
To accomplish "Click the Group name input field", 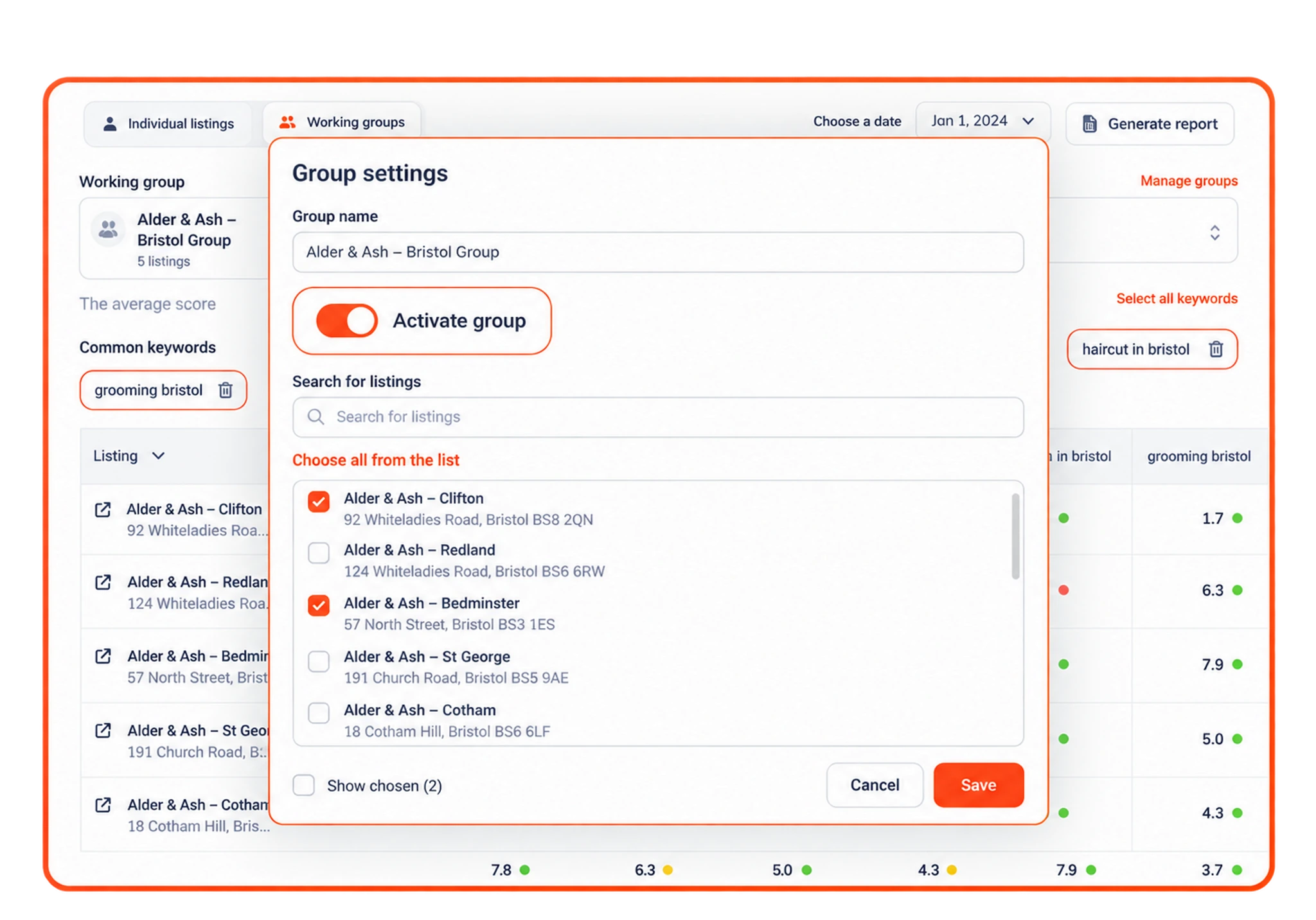I will pos(658,252).
